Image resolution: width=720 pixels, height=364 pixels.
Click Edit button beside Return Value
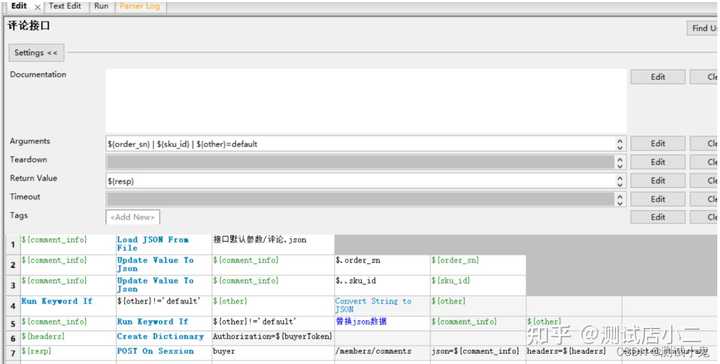[658, 181]
